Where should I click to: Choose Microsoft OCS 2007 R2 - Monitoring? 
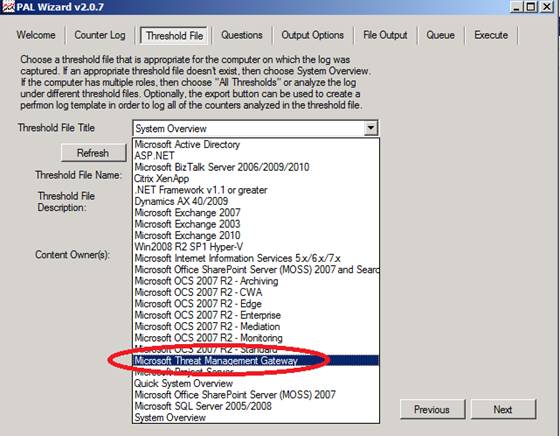(255, 338)
